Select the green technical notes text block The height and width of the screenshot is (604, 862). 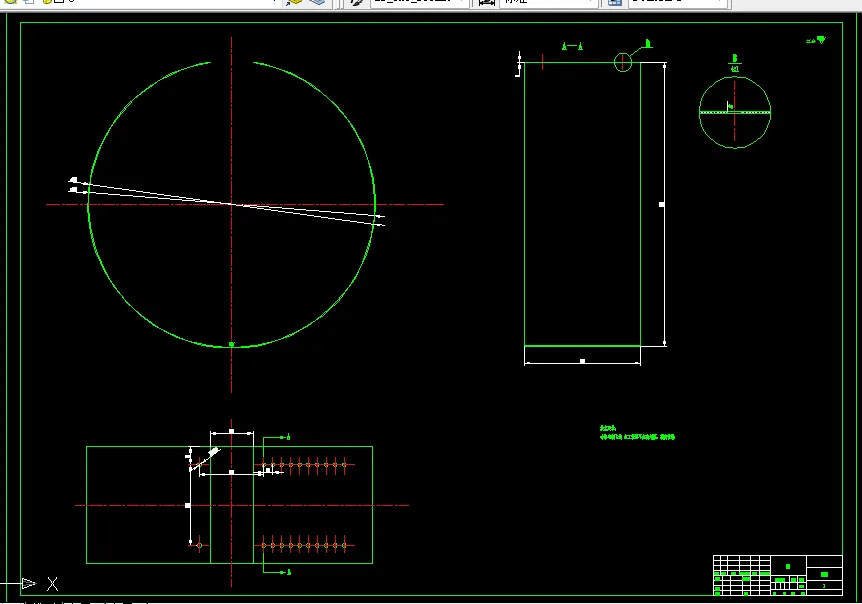[637, 433]
